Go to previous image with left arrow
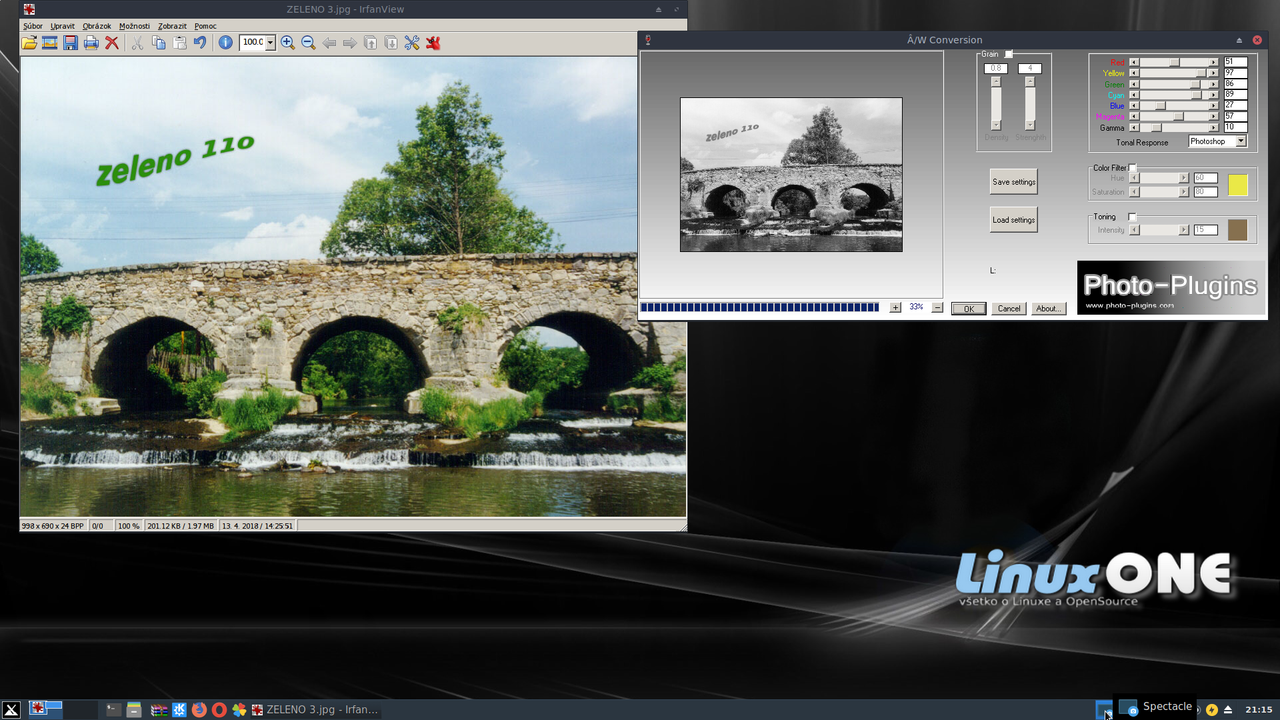The height and width of the screenshot is (720, 1280). (x=329, y=43)
